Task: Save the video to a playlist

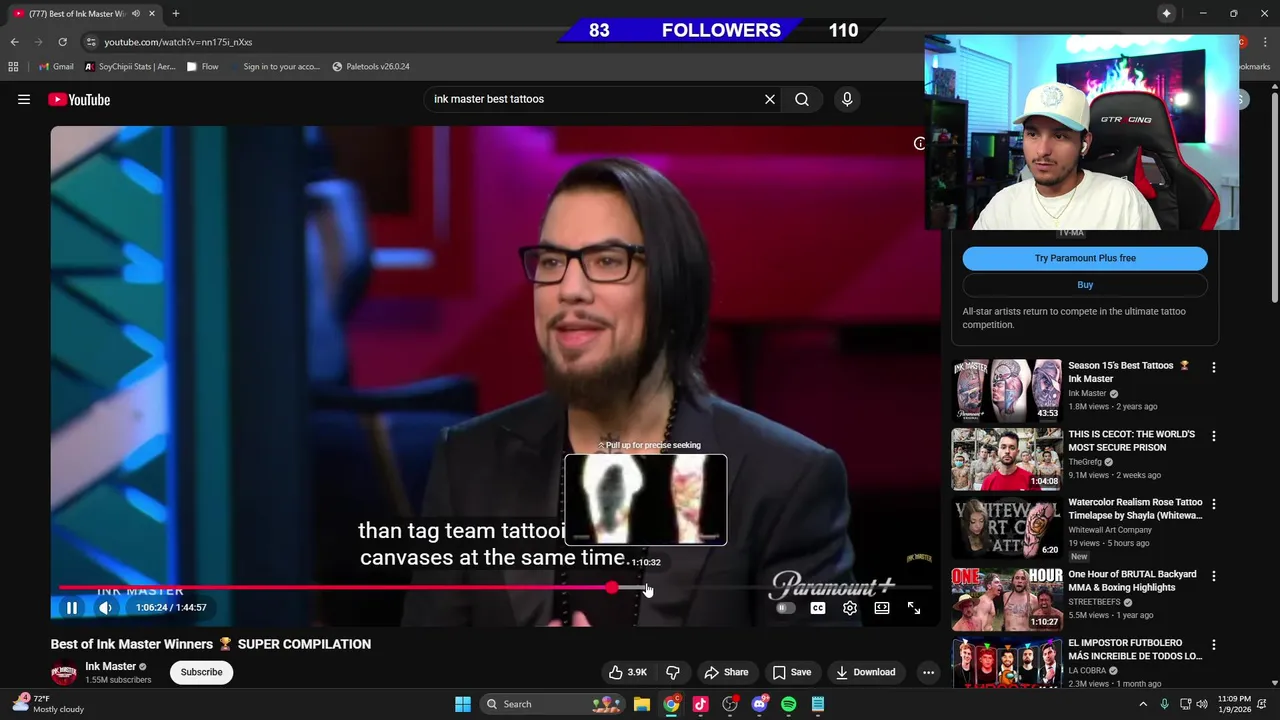Action: point(792,672)
